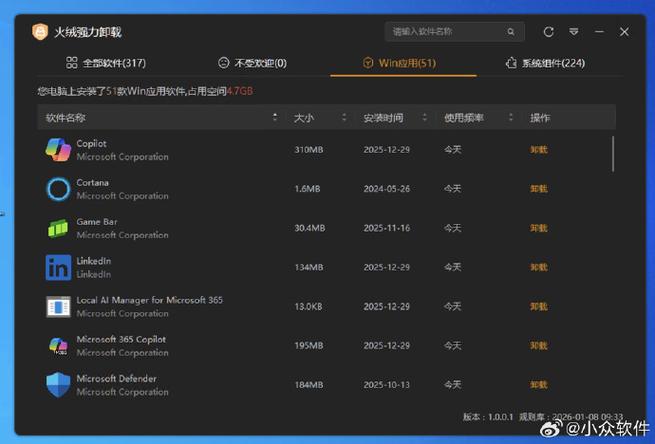The height and width of the screenshot is (444, 655).
Task: Switch to 全部软件(317) tab
Action: [106, 63]
